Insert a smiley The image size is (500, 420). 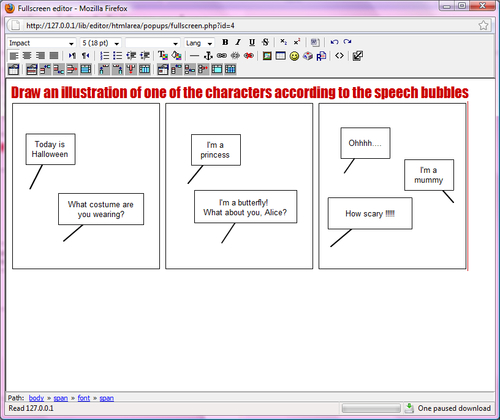click(x=294, y=56)
